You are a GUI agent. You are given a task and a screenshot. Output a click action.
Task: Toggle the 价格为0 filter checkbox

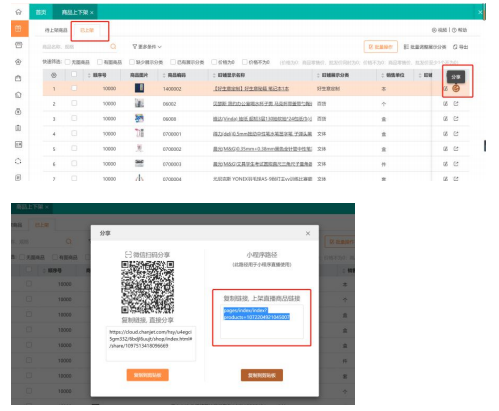pos(214,62)
